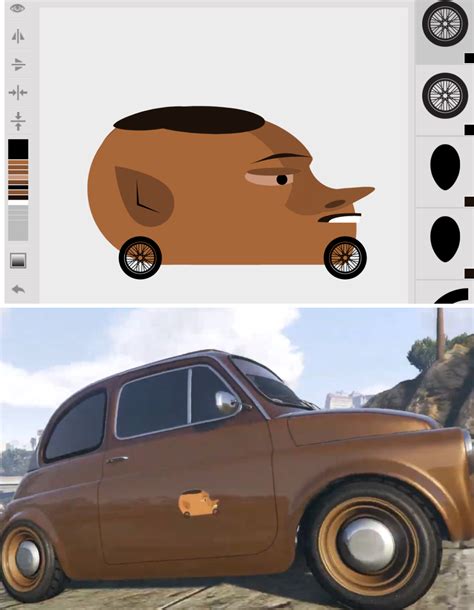Screen dimensions: 474x610
Task: Pick the white palette swatch strip
Action: [18, 202]
